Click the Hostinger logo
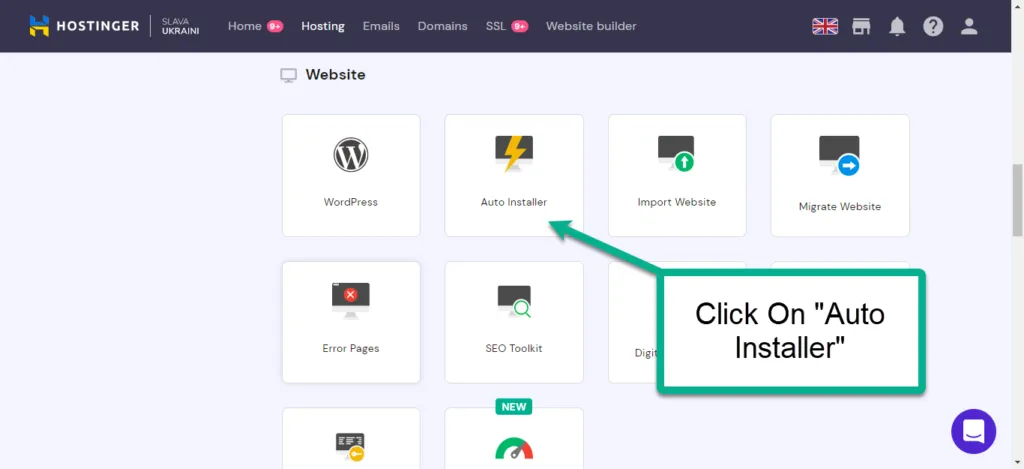Image resolution: width=1024 pixels, height=469 pixels. tap(84, 26)
